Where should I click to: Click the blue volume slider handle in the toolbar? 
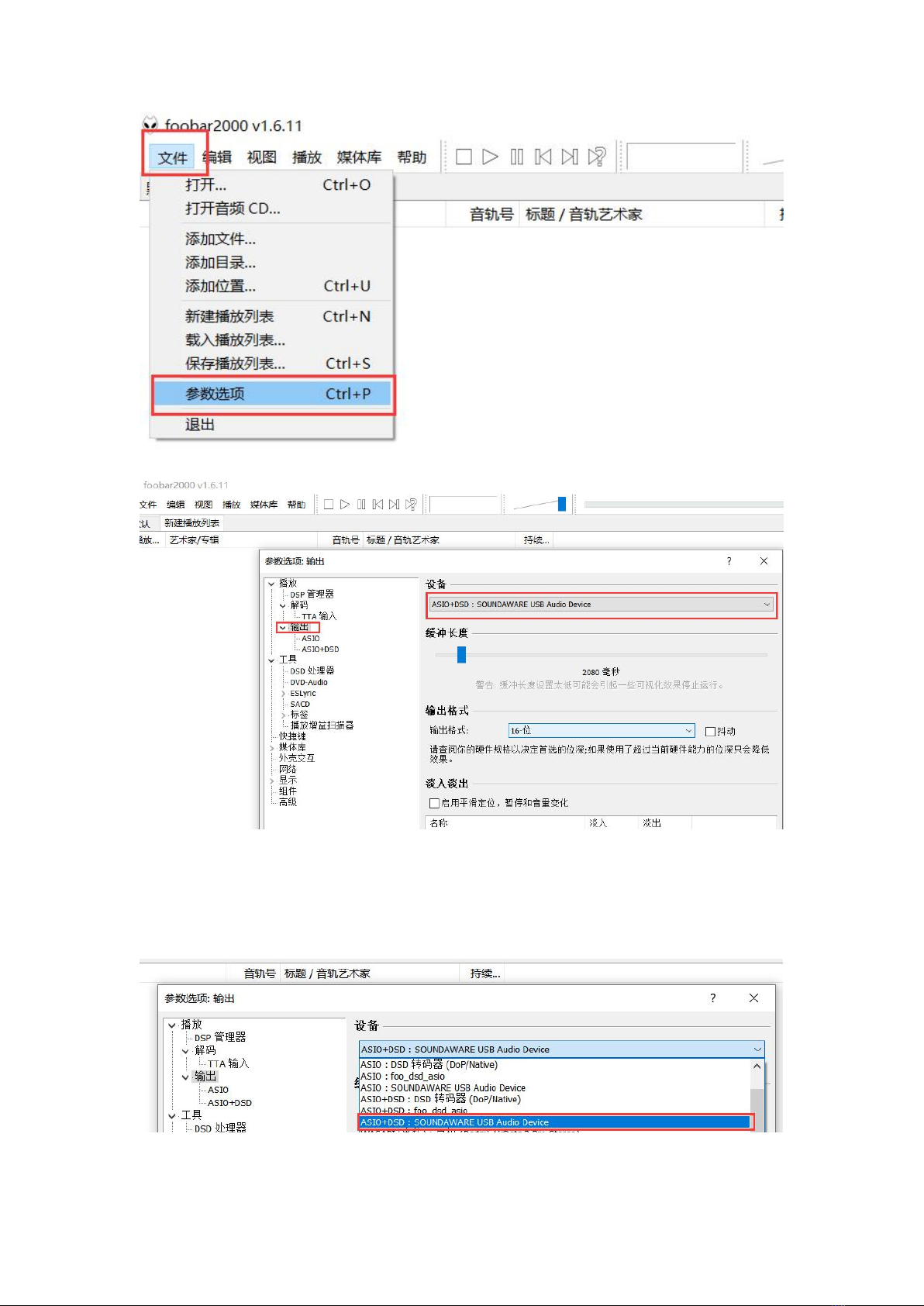coord(562,505)
